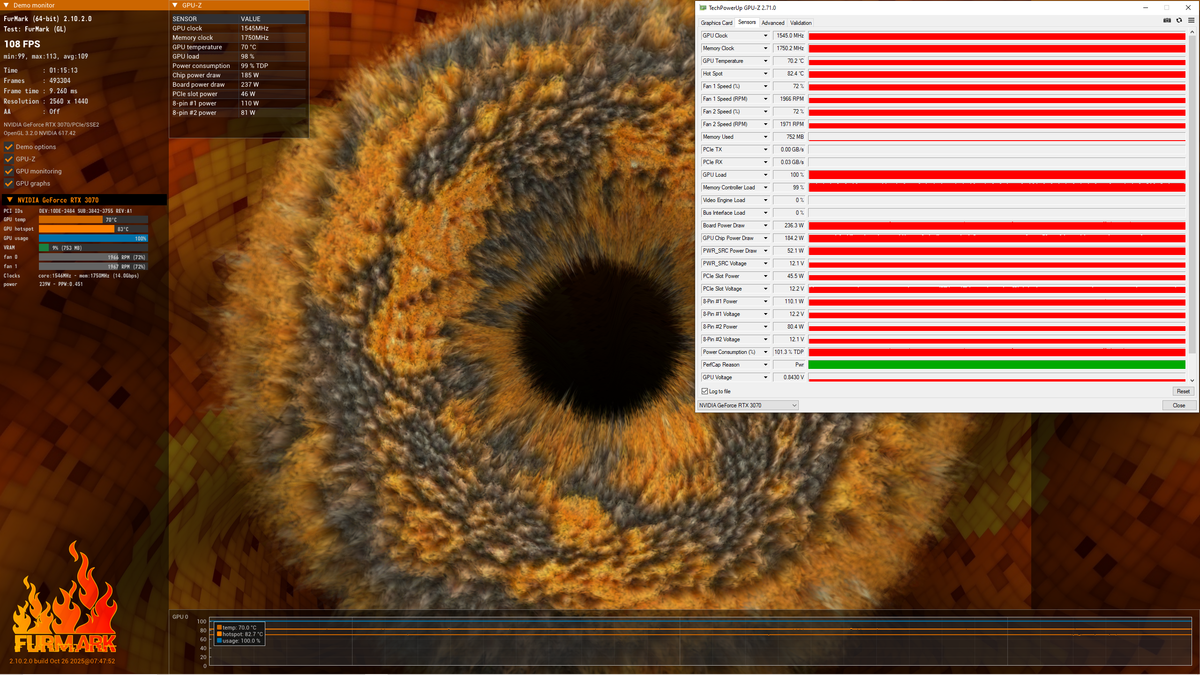Screen dimensions: 1200x675
Task: Uncheck the GPU graphs option
Action: pos(9,183)
